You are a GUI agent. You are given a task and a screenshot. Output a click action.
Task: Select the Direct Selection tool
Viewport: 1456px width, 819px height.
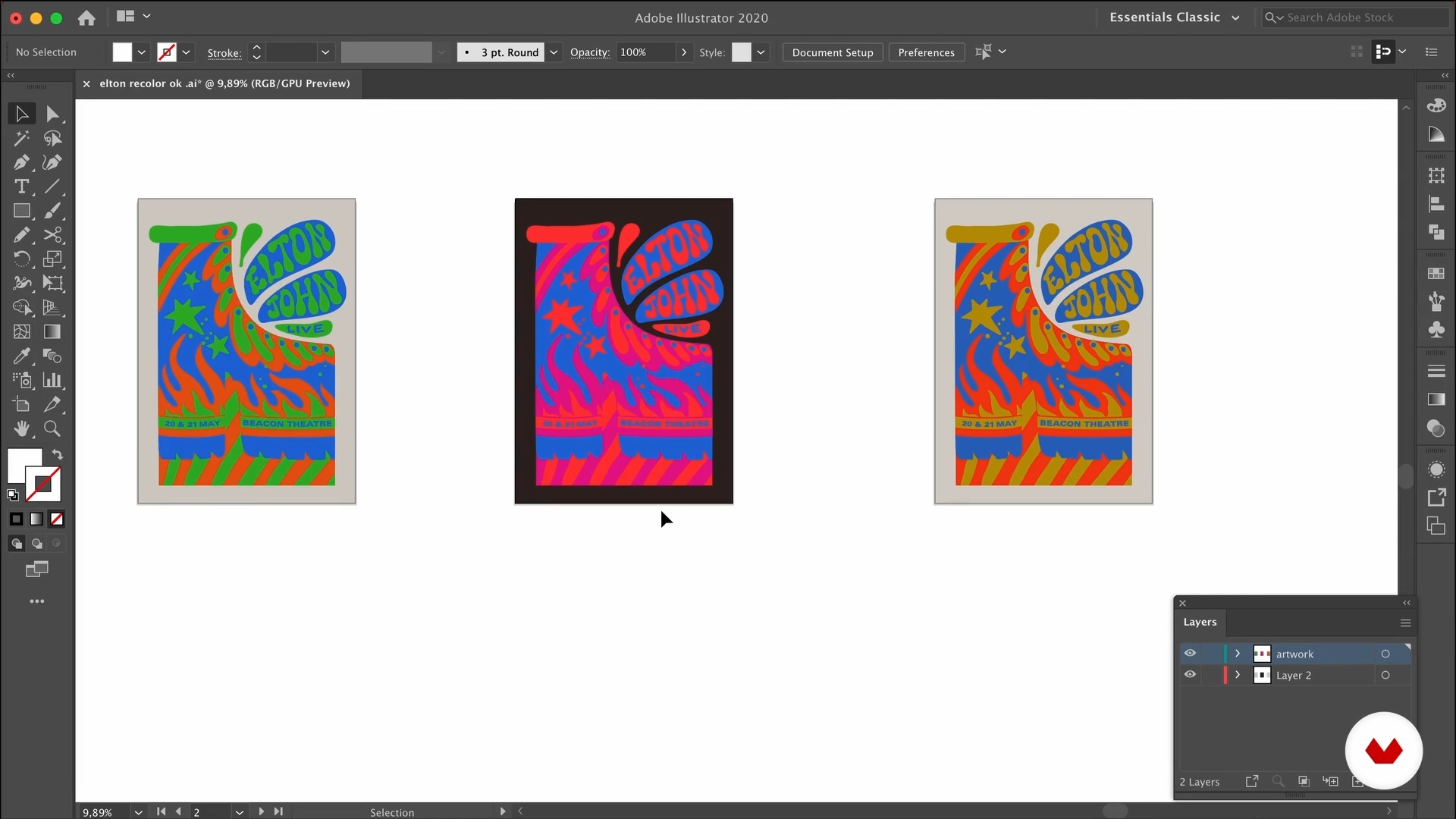[52, 114]
